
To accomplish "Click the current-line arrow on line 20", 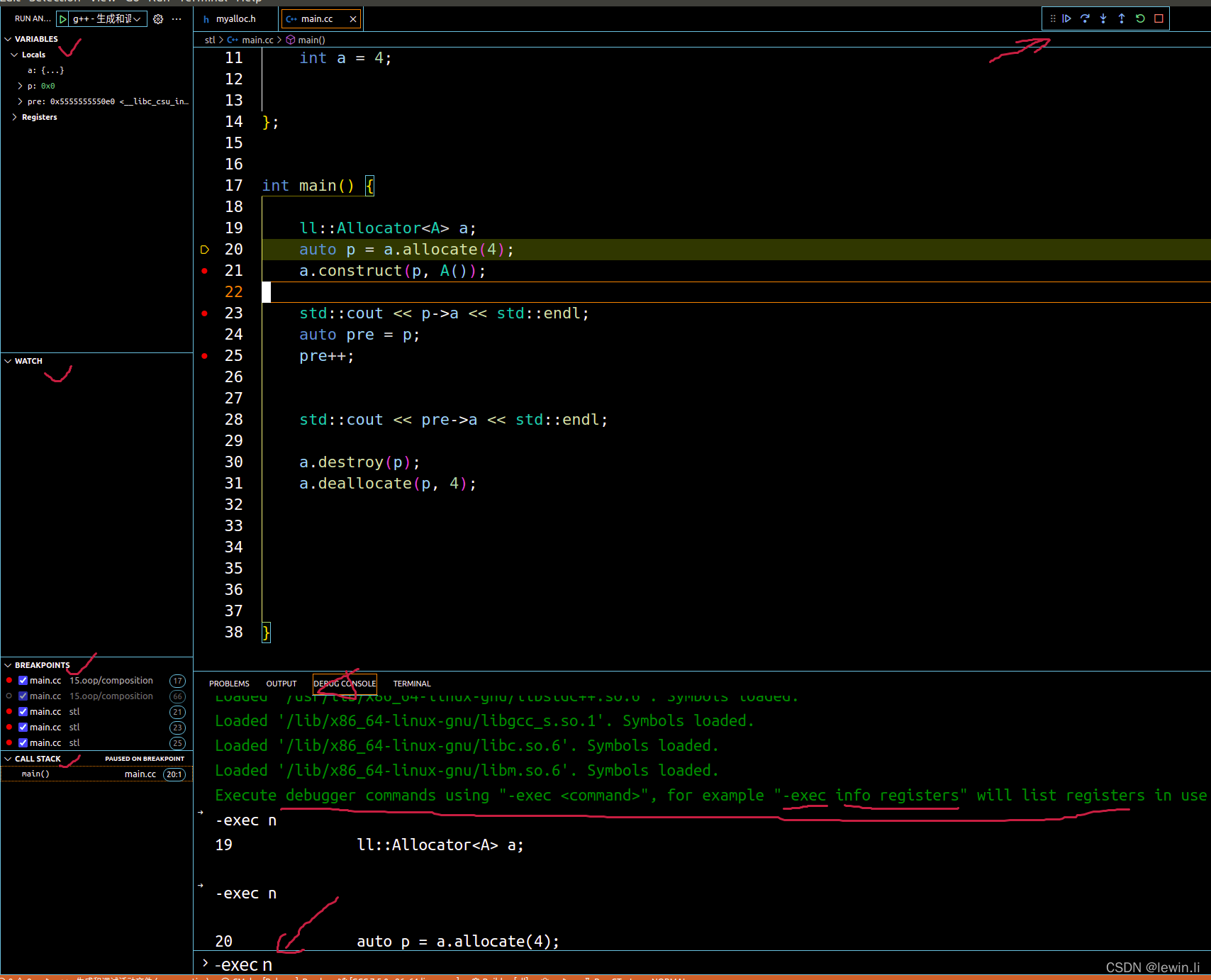I will pyautogui.click(x=205, y=250).
